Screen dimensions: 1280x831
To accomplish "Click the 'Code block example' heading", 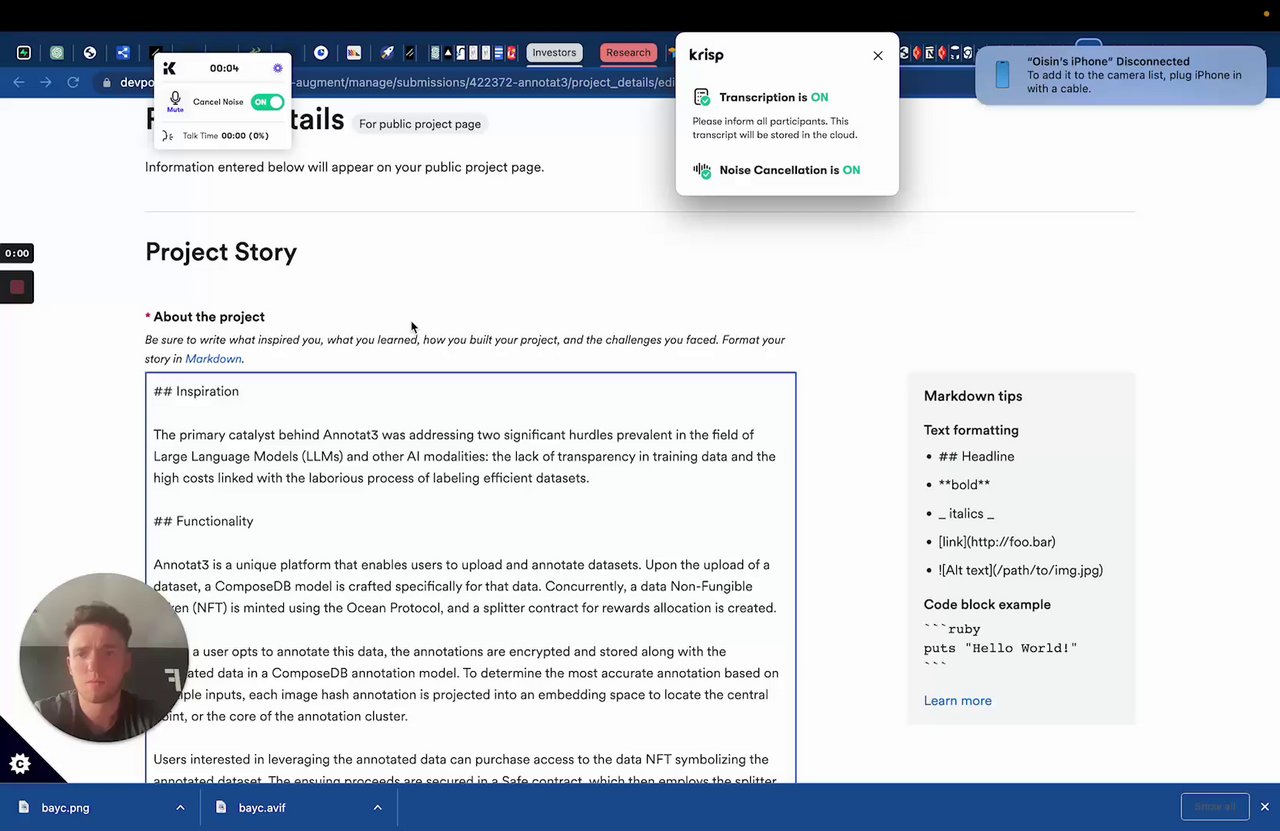I will click(987, 604).
